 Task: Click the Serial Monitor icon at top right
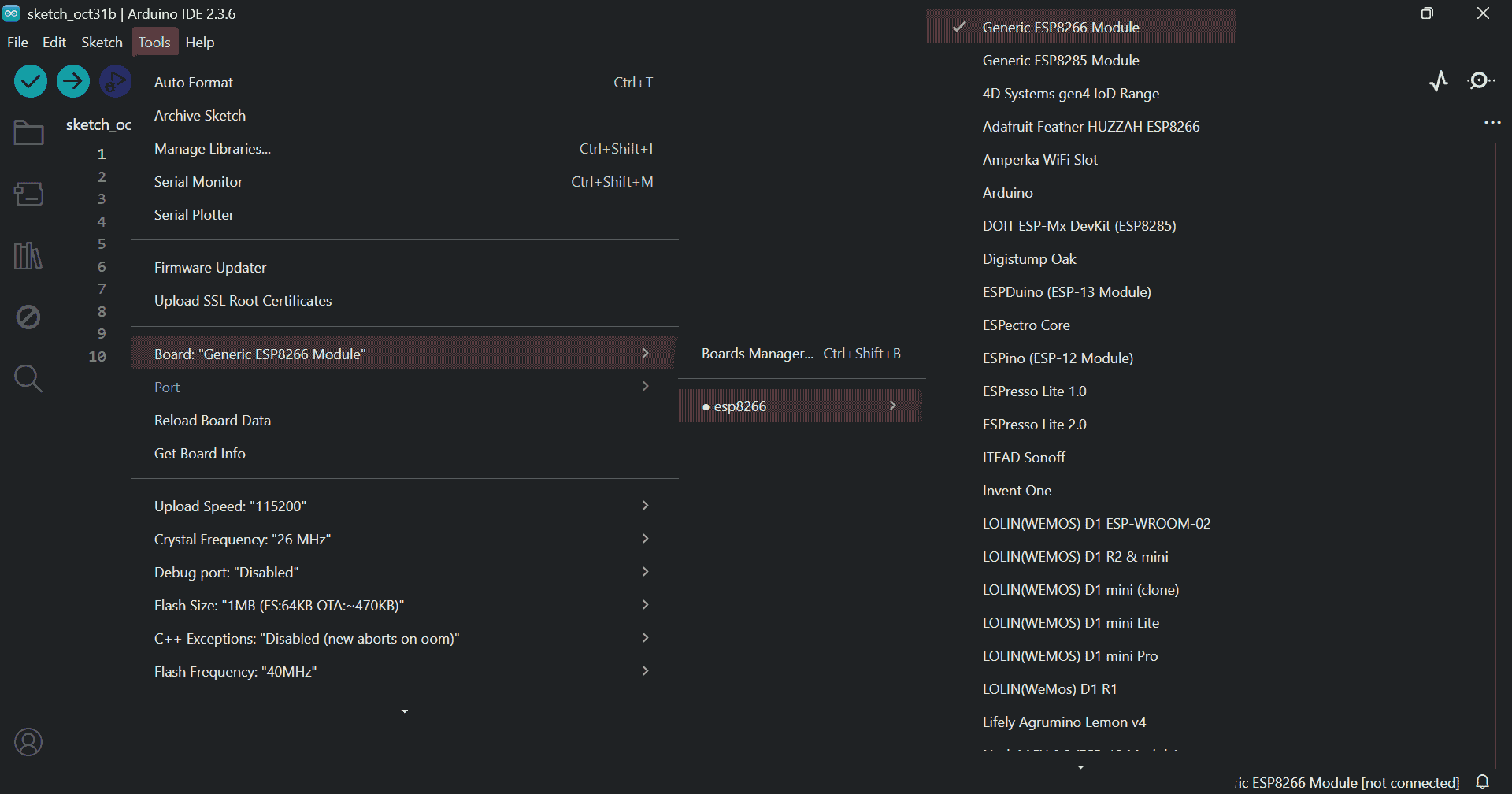pos(1480,81)
